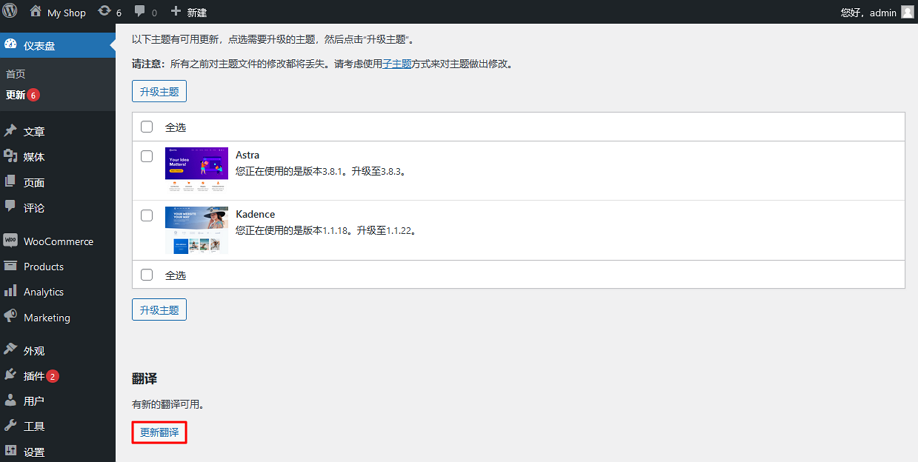Tick the top 全选 checkbox
This screenshot has width=918, height=462.
pyautogui.click(x=147, y=126)
